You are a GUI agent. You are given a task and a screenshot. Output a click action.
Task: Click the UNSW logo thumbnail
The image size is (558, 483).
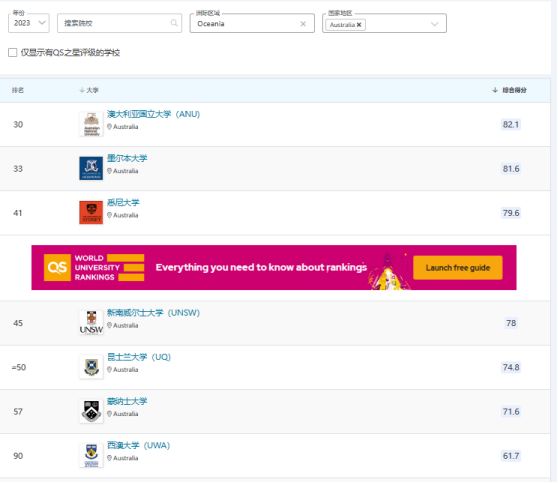click(x=91, y=323)
